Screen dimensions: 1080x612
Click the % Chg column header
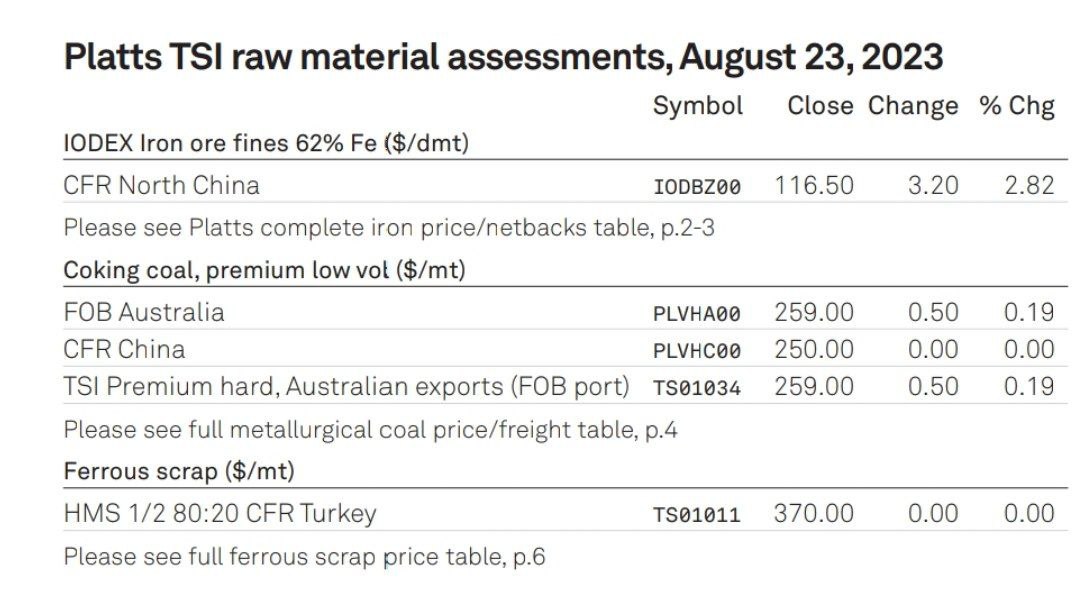pyautogui.click(x=1016, y=106)
